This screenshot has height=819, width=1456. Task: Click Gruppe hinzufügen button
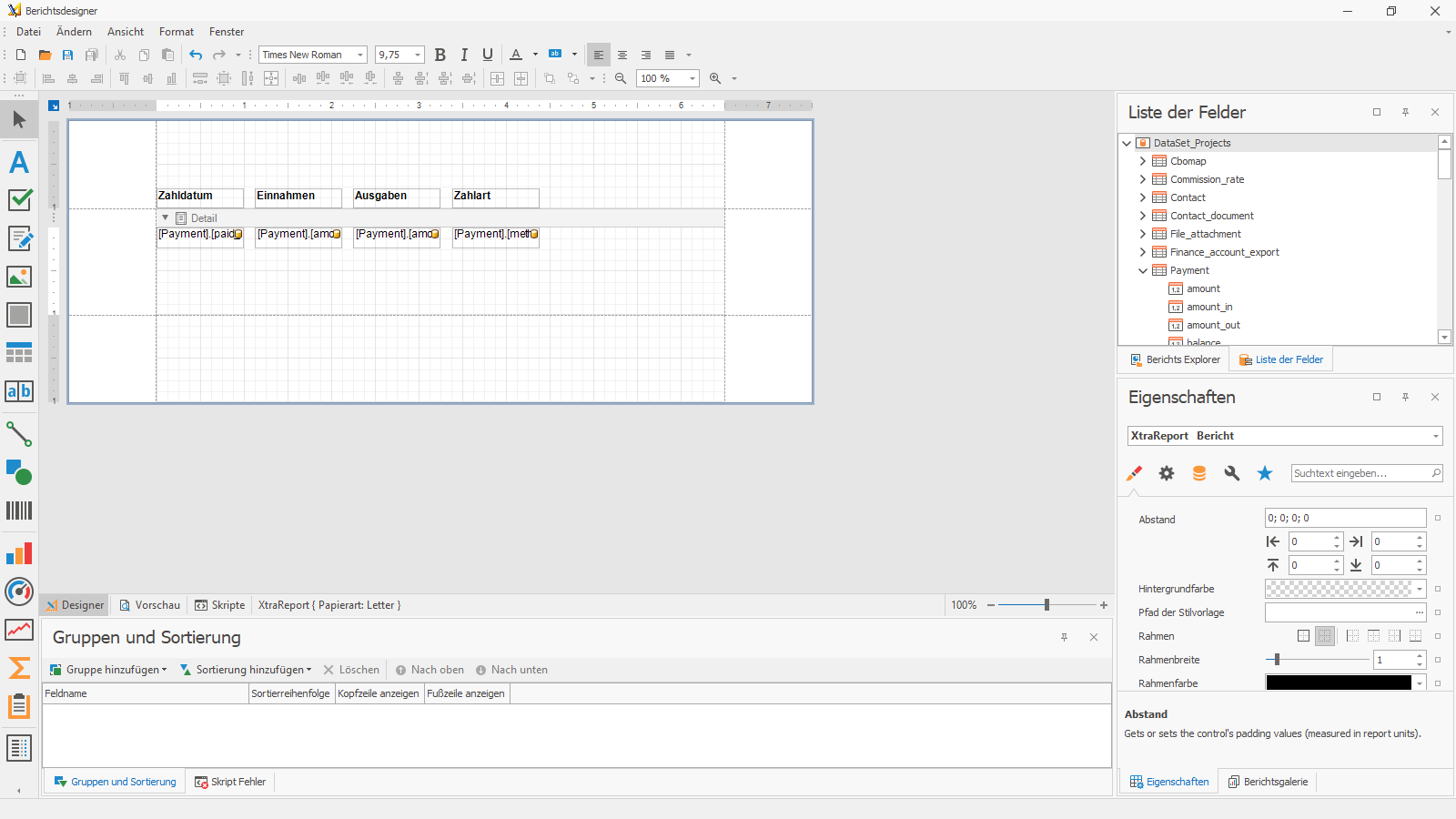[108, 670]
